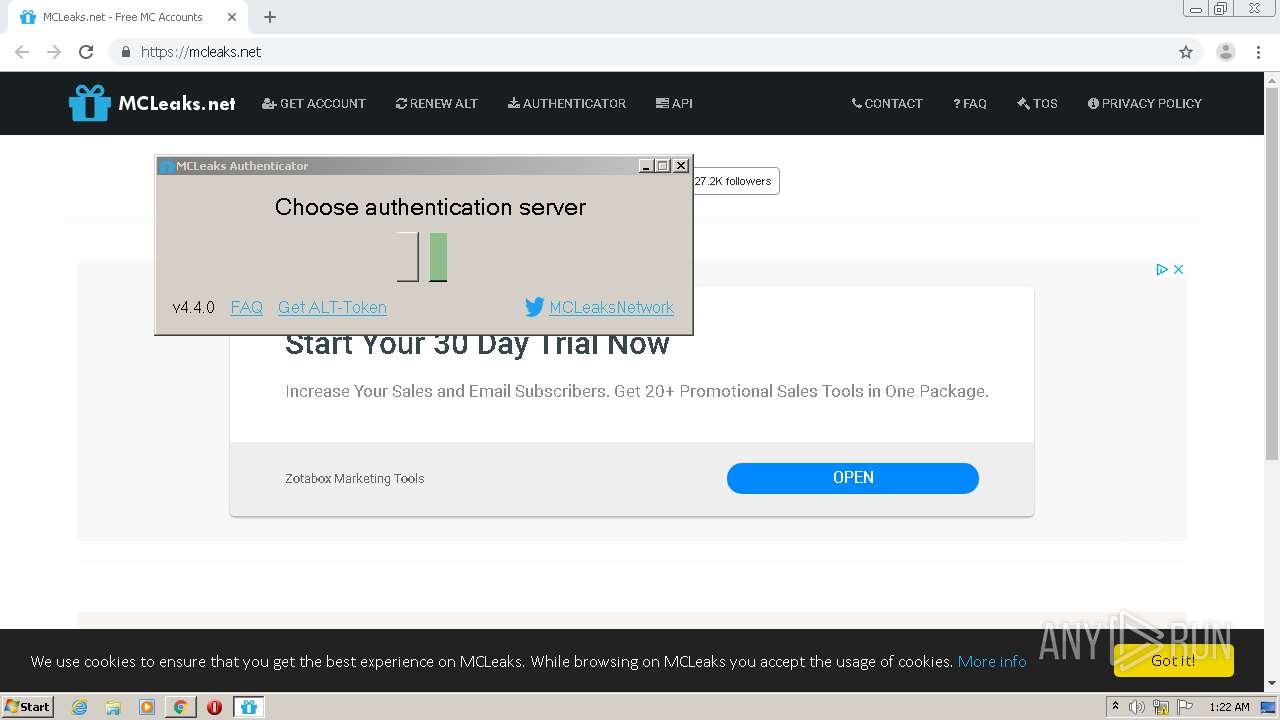Switch to MCLeaks Authenticator taskbar button
Screen dimensions: 1280x720
tap(248, 707)
